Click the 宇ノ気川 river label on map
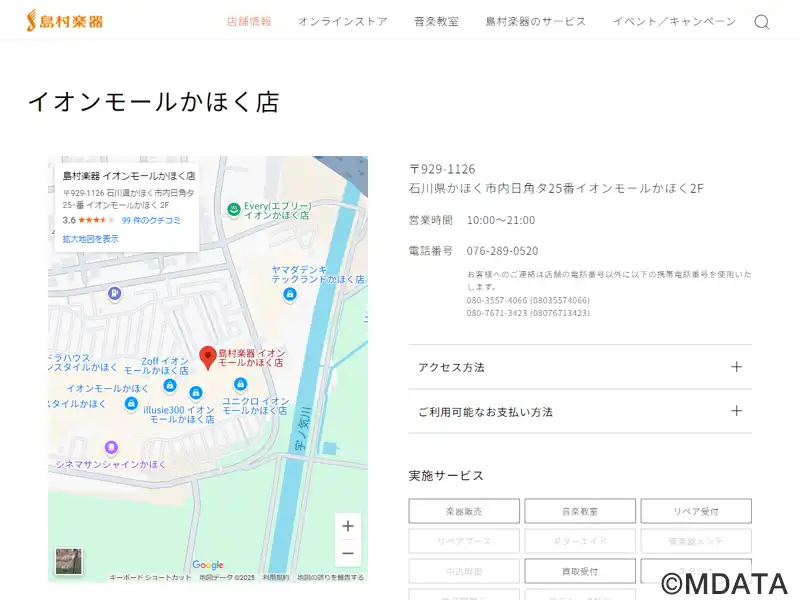 click(x=302, y=430)
